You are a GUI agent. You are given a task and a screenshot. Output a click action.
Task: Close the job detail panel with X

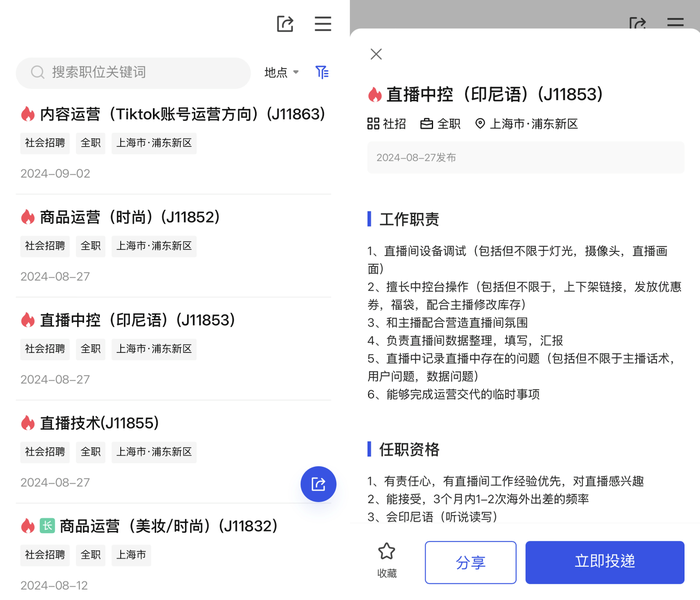(x=376, y=54)
